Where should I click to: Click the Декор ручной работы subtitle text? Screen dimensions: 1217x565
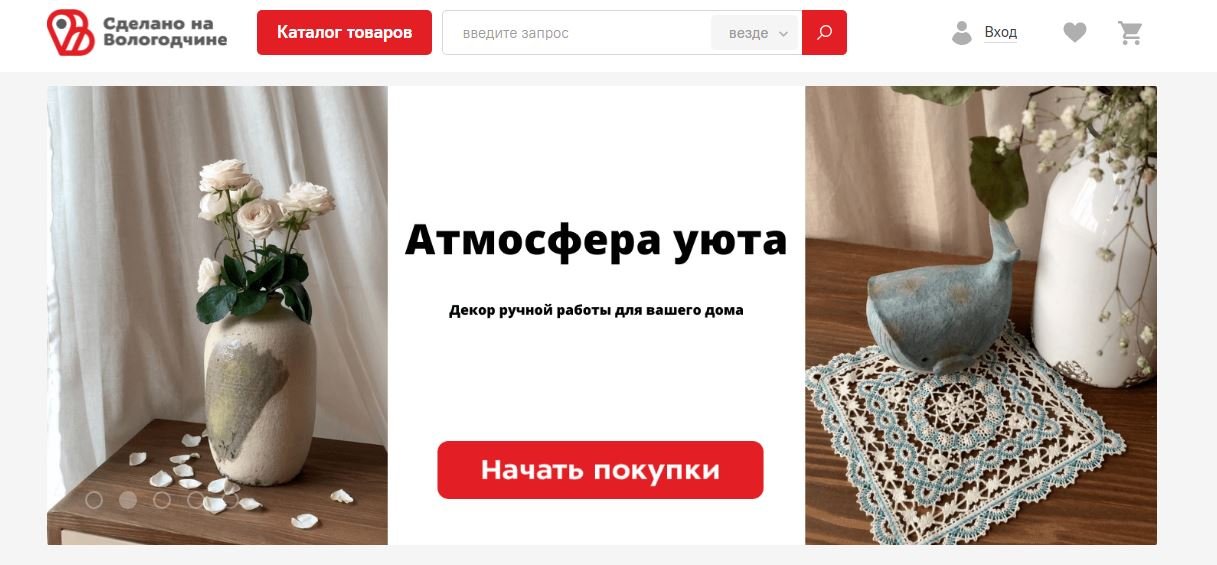pos(596,310)
